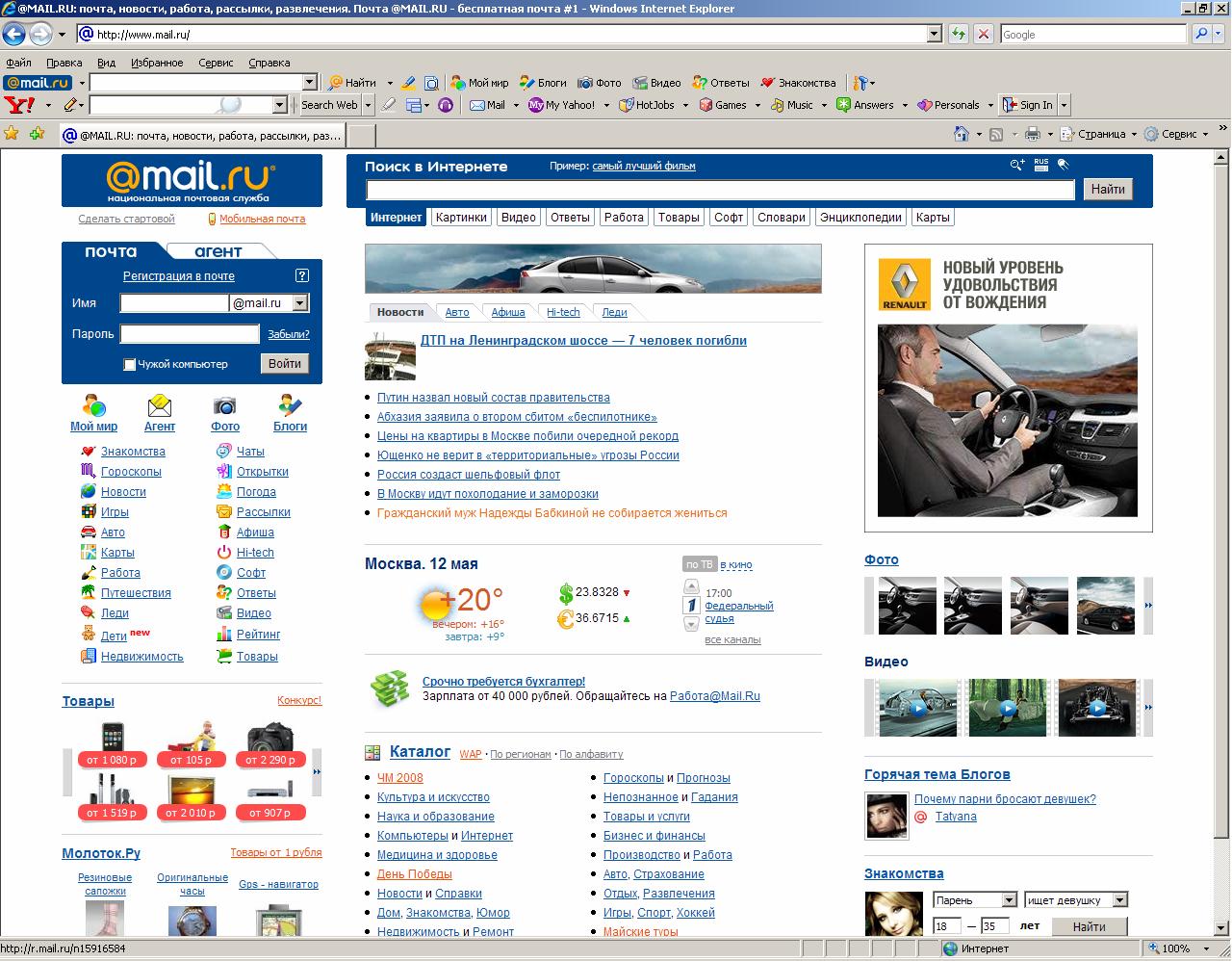
Task: Click in the Имя username field
Action: 174,303
